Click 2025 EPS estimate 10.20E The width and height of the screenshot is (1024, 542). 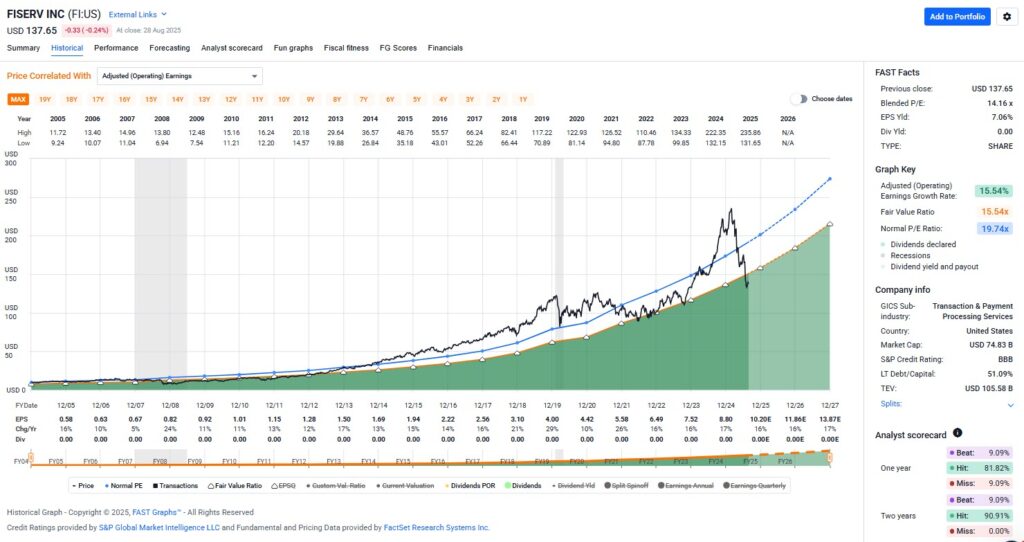760,419
